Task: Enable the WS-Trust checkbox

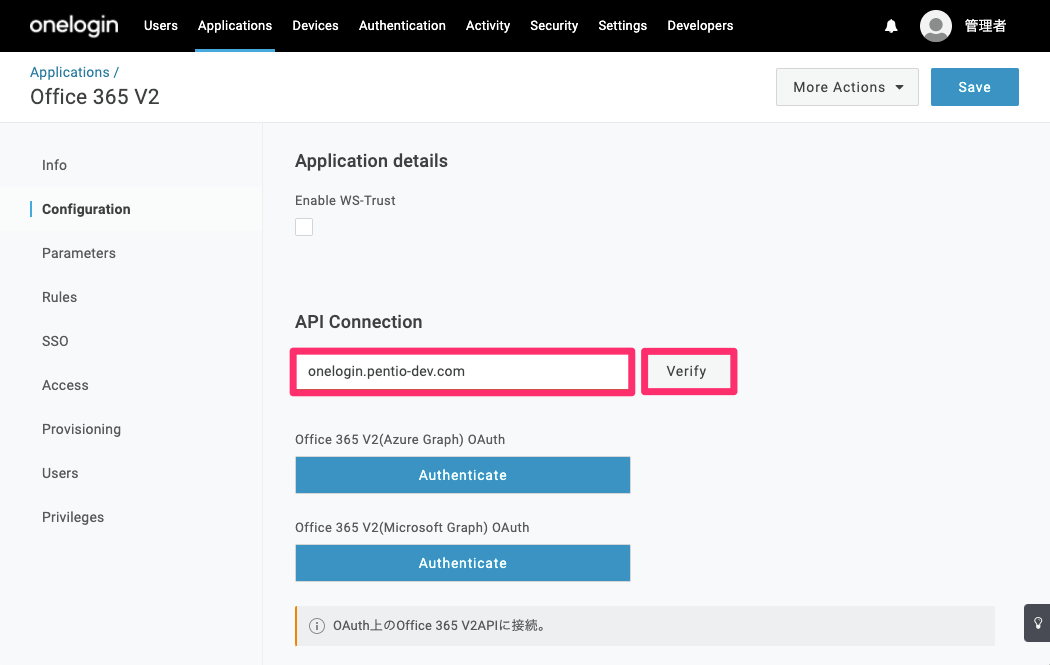Action: click(304, 227)
